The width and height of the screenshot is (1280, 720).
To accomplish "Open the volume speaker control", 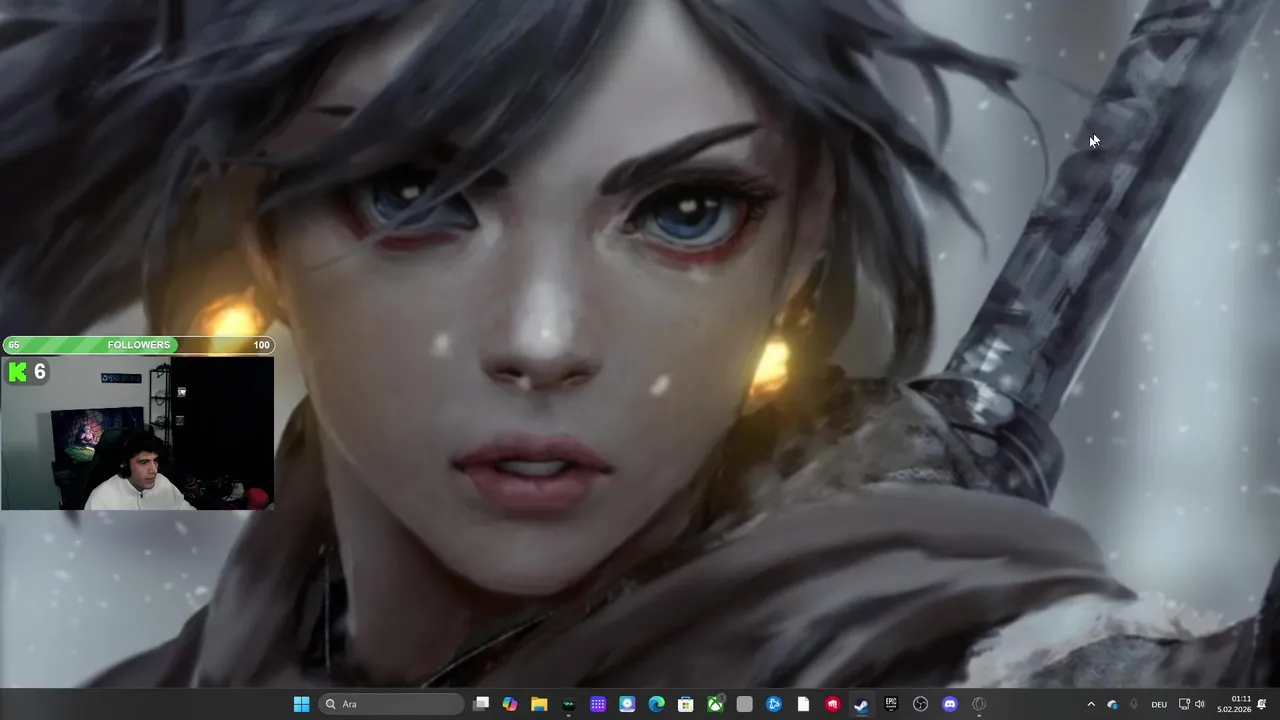I will click(x=1200, y=704).
